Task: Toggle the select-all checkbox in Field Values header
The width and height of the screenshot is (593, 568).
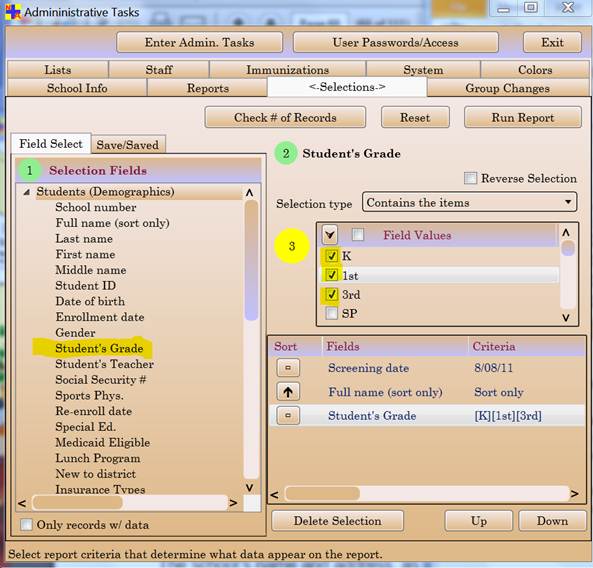Action: click(x=358, y=235)
